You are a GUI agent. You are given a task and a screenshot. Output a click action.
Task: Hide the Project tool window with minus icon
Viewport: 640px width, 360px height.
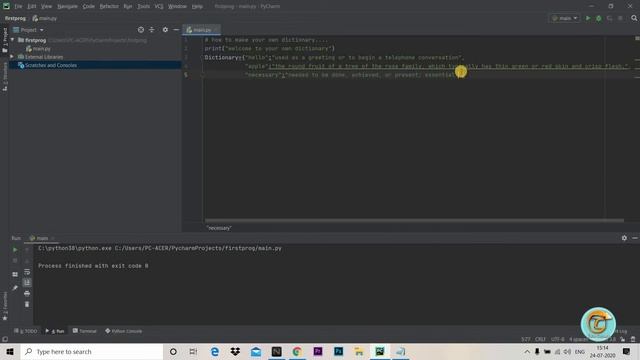pos(176,30)
